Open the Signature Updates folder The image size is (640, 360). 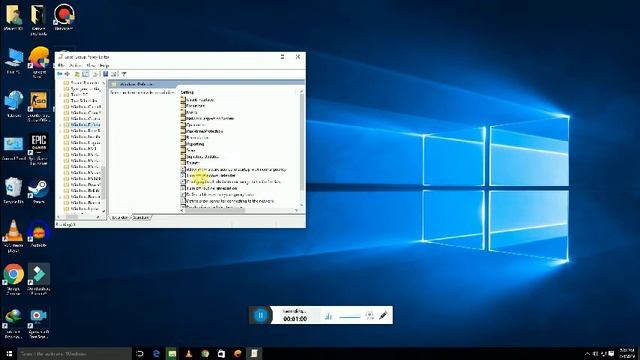point(200,156)
